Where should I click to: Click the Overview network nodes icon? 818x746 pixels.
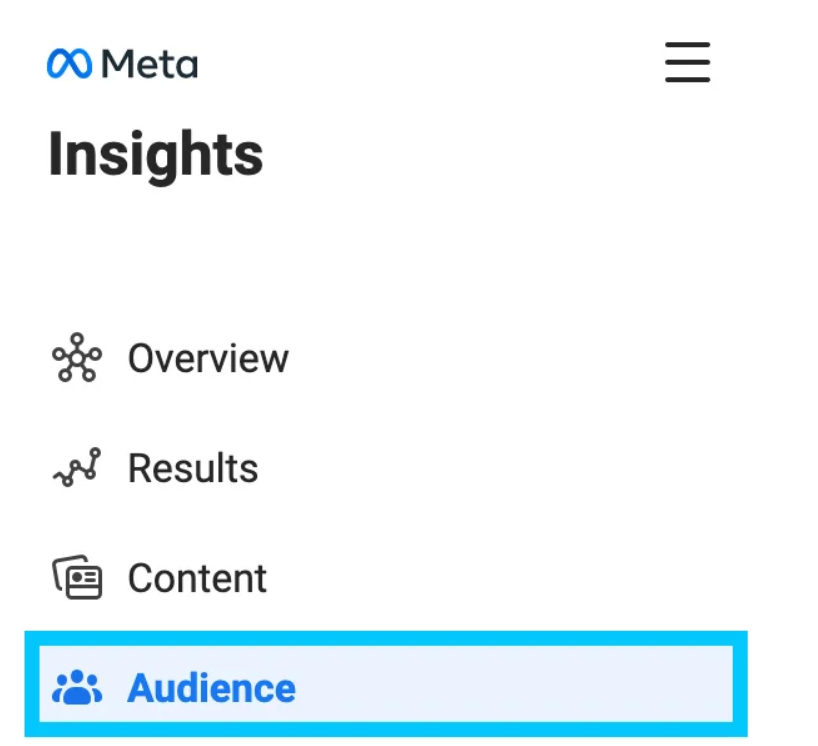click(76, 358)
